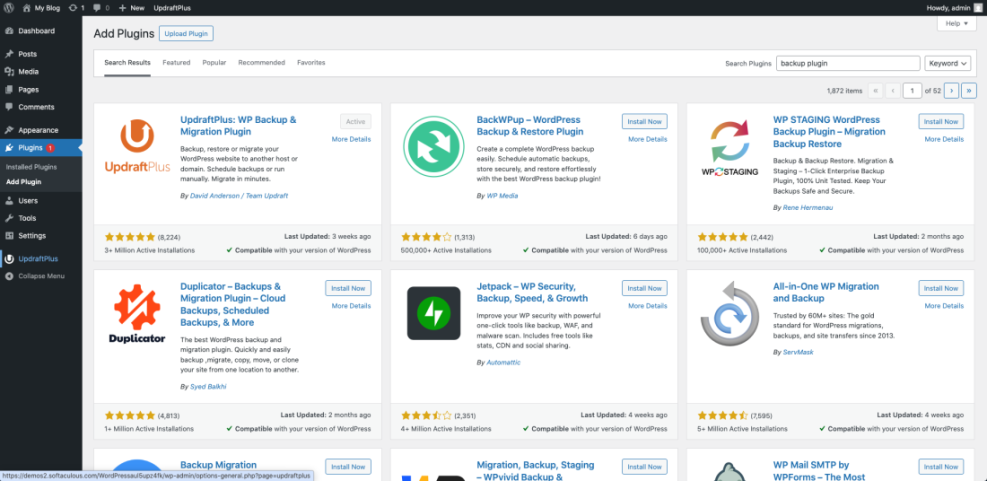Install Jetpack plugin now
The image size is (987, 481).
point(645,288)
